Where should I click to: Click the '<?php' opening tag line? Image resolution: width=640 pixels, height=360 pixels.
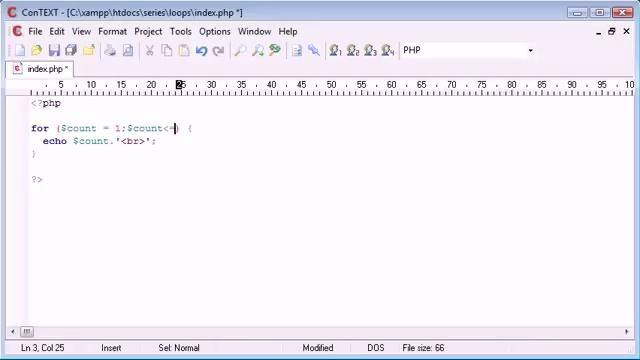point(46,103)
